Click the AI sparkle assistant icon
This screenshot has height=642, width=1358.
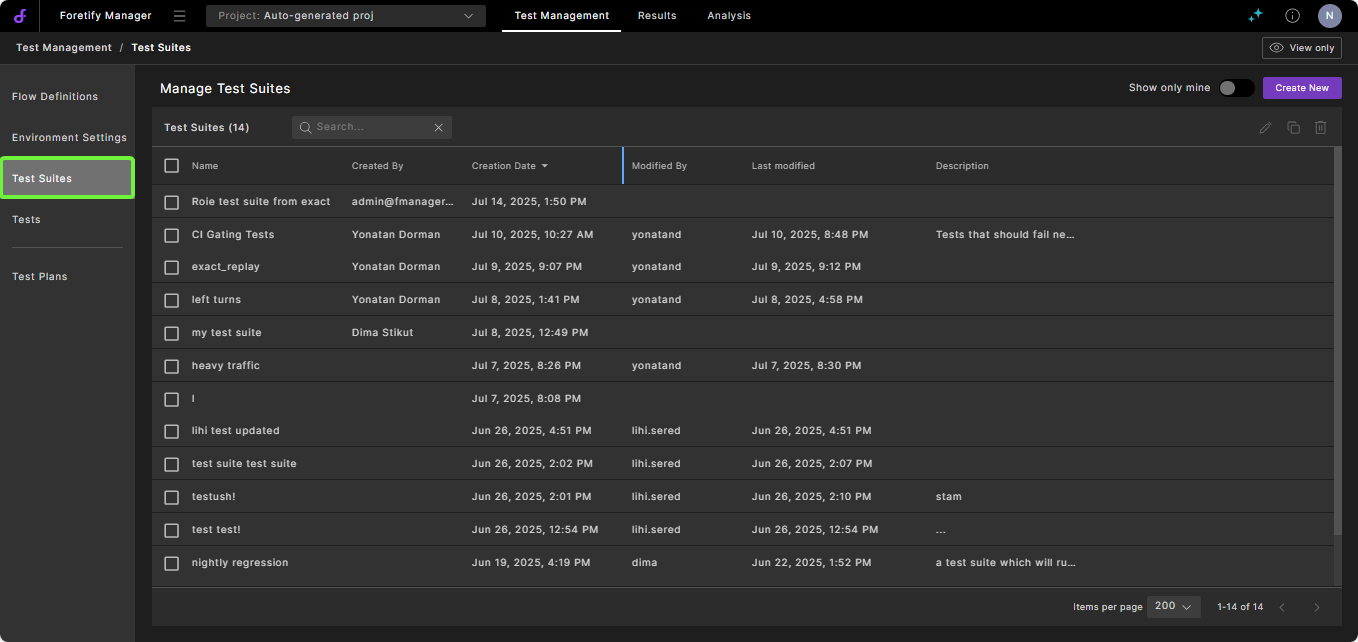coord(1255,16)
